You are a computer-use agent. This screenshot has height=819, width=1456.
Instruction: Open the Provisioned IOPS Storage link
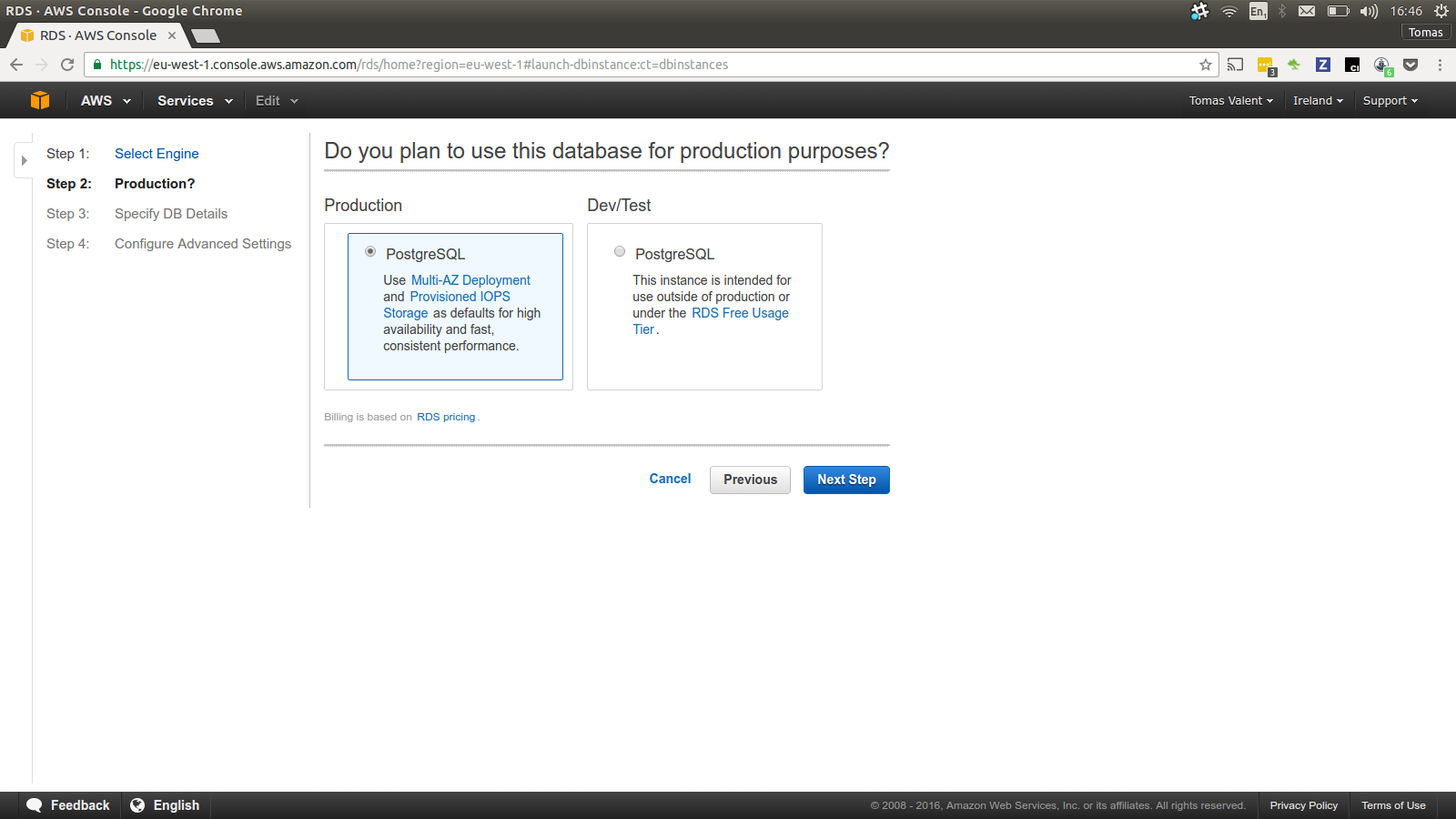point(460,297)
